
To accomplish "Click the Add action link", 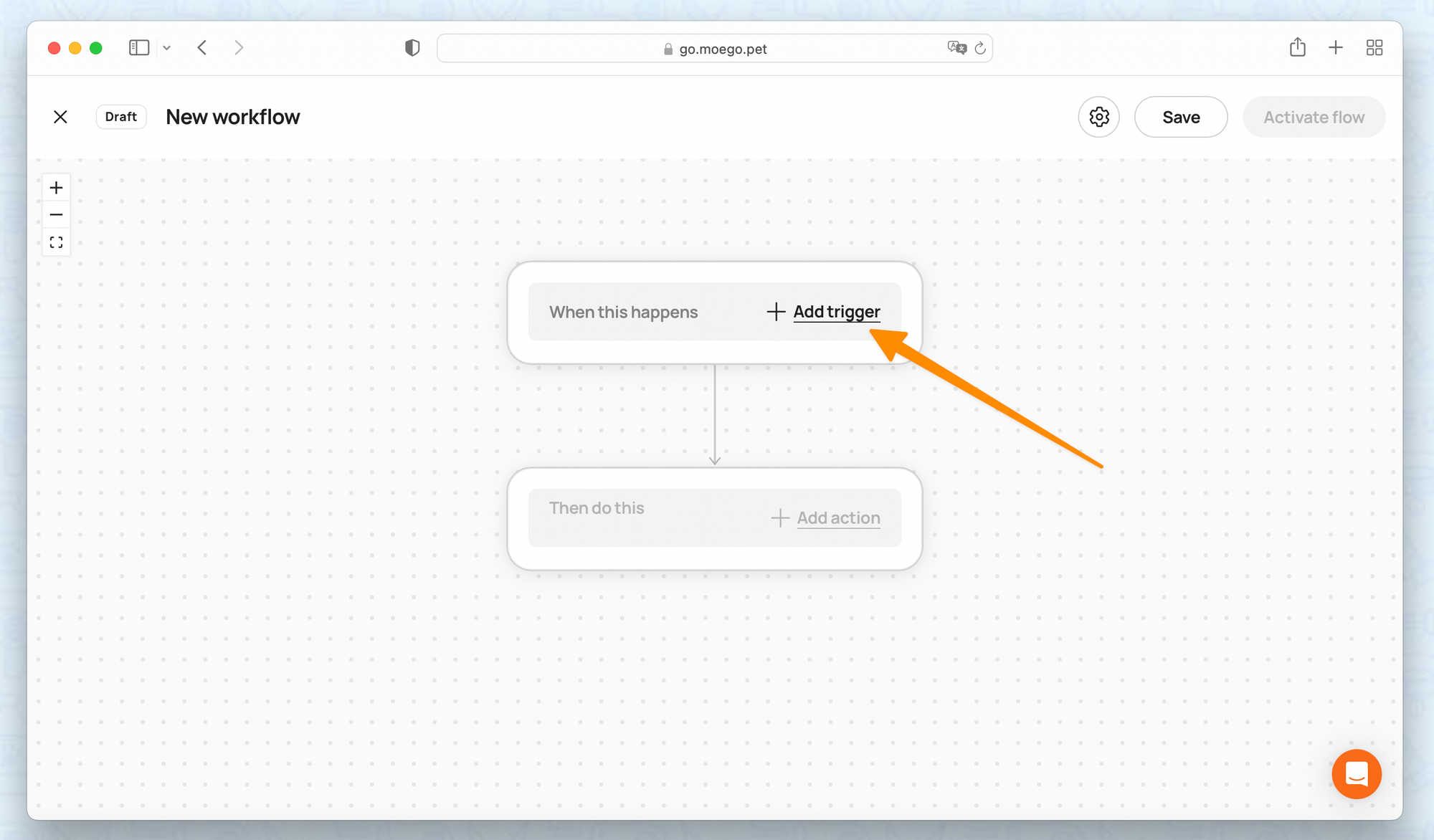I will (837, 517).
